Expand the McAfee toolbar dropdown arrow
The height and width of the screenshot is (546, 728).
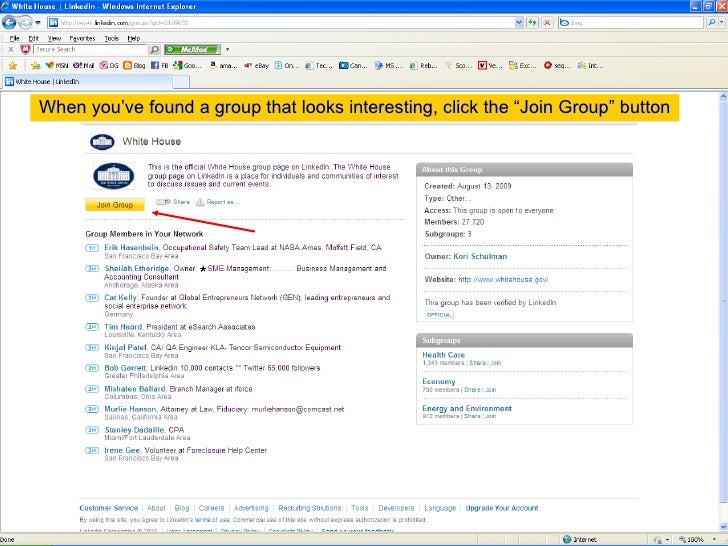point(228,49)
